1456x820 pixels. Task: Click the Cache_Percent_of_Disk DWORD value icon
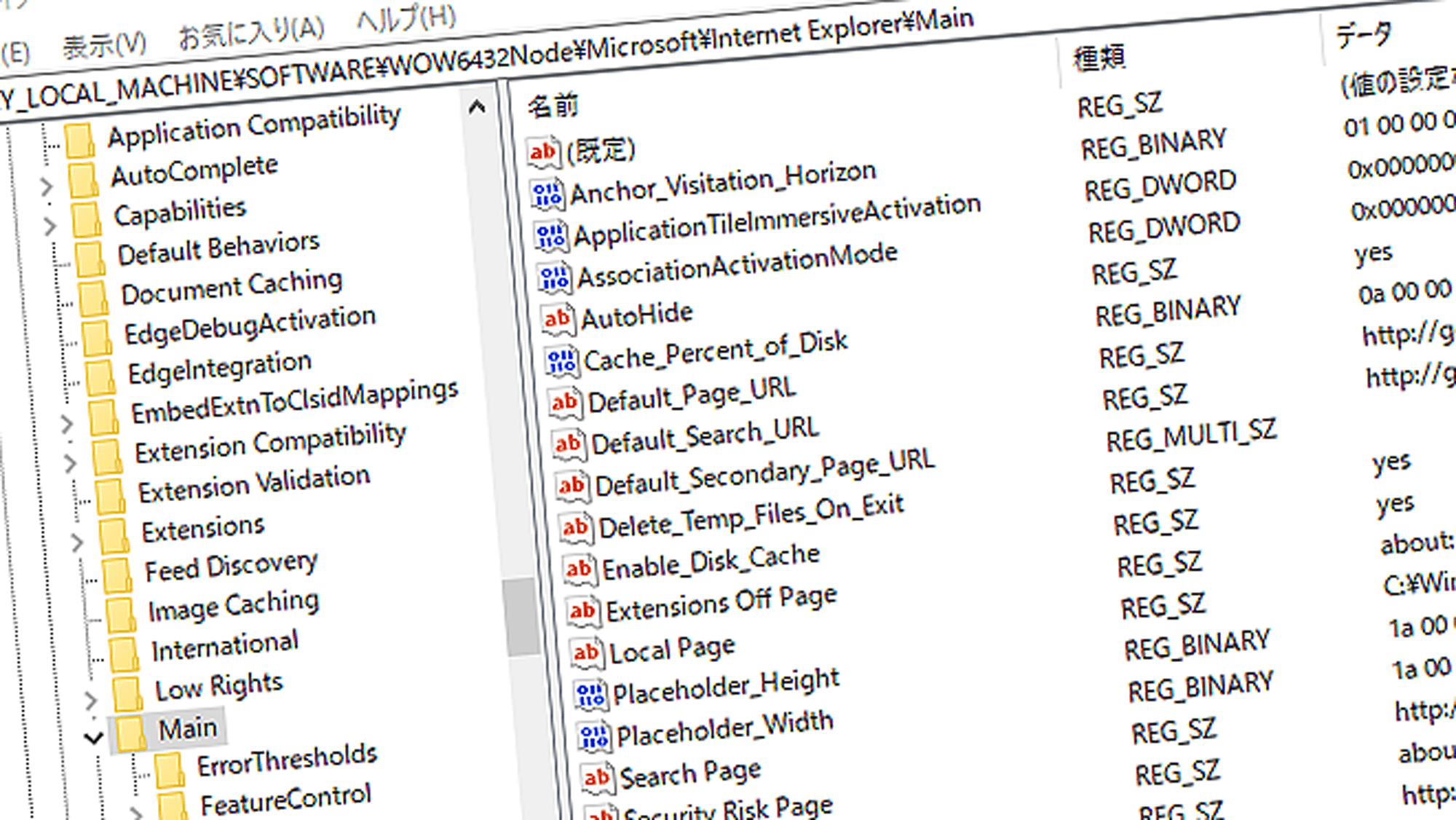(562, 360)
